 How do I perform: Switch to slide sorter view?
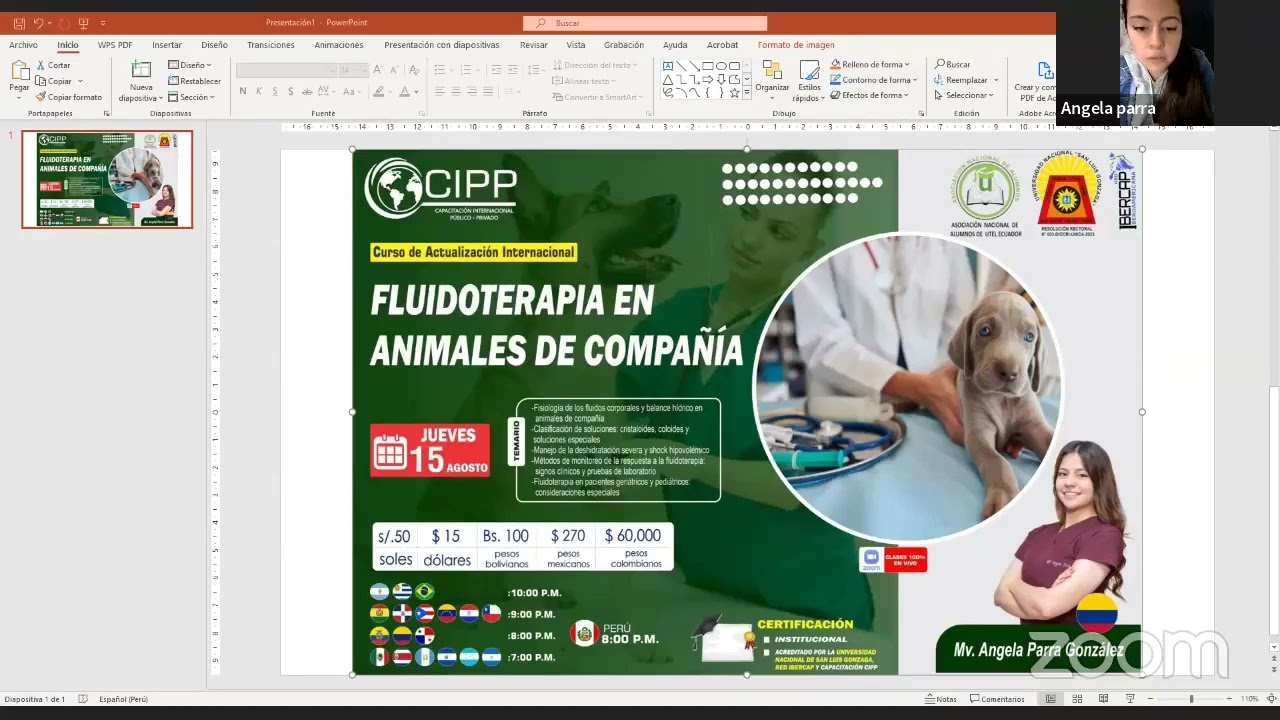(x=1077, y=699)
